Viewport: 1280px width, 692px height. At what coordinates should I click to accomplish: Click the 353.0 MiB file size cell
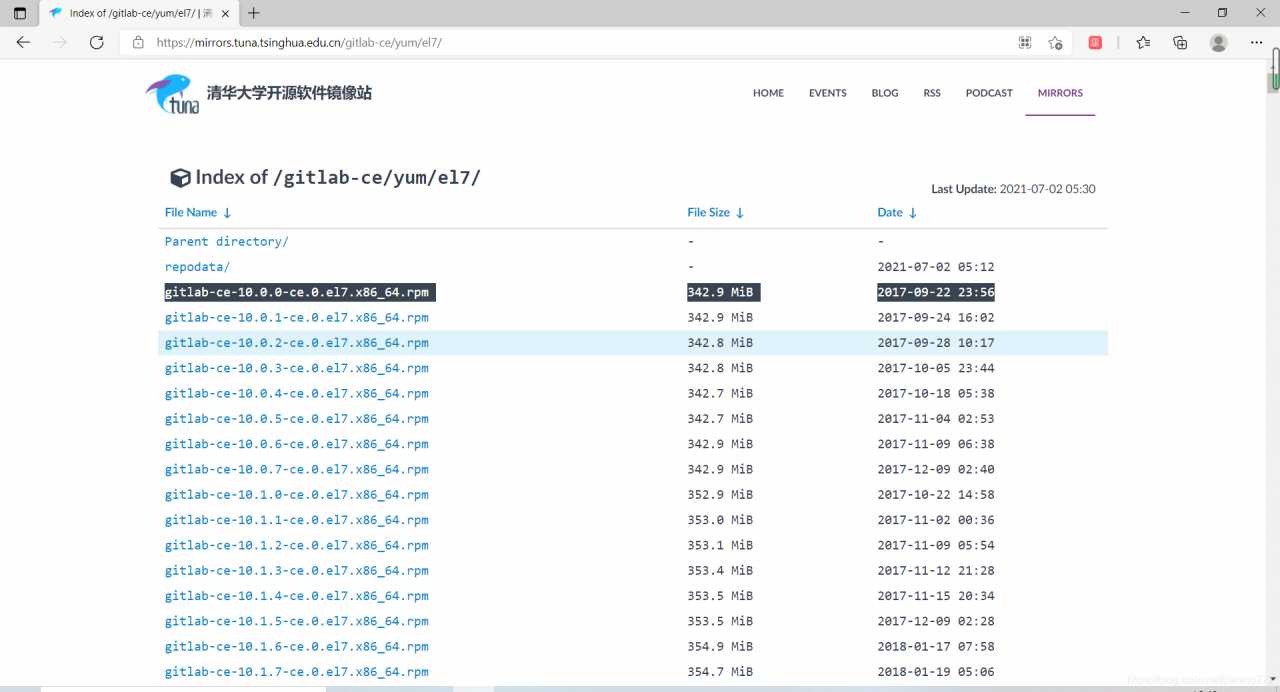point(720,520)
